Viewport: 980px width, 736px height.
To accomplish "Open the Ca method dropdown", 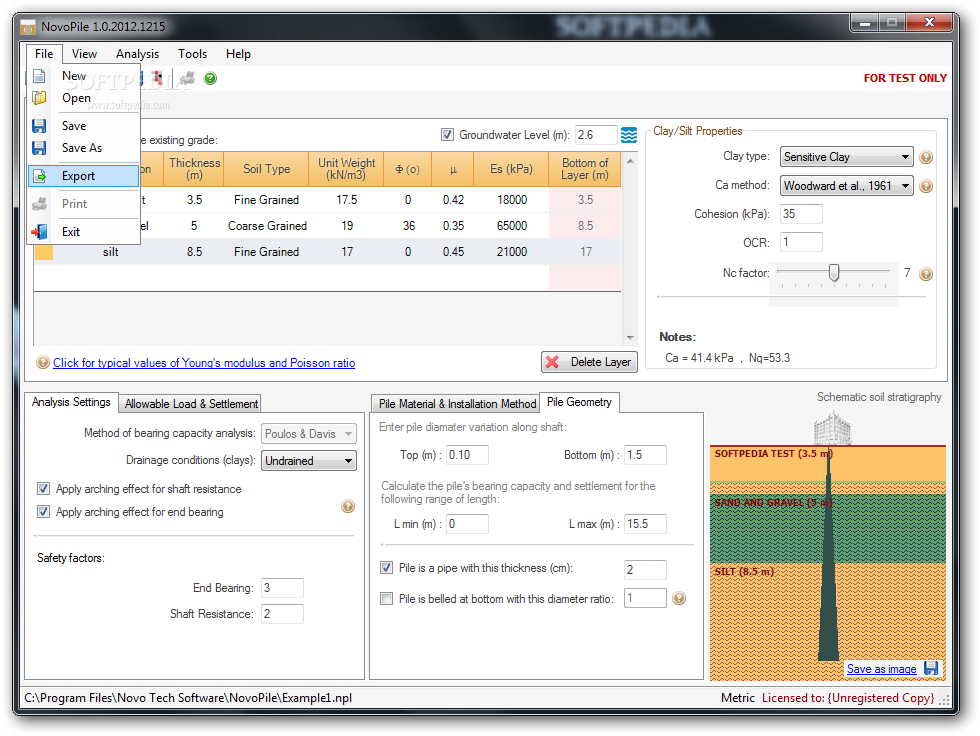I will pos(846,186).
